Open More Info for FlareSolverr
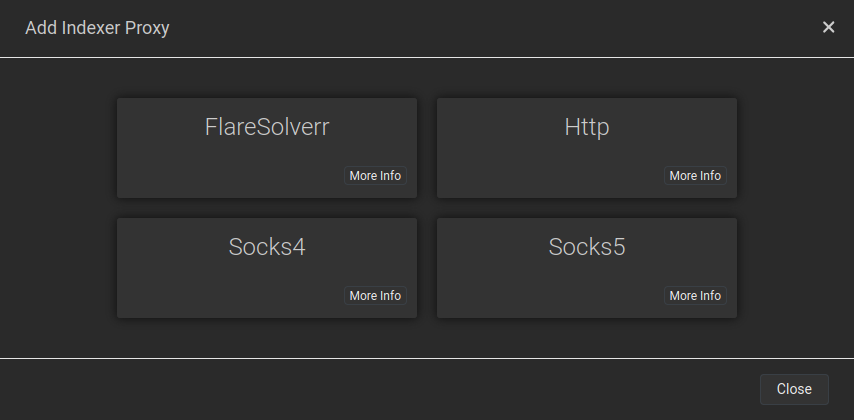Screen dimensions: 854x420 (x=375, y=175)
